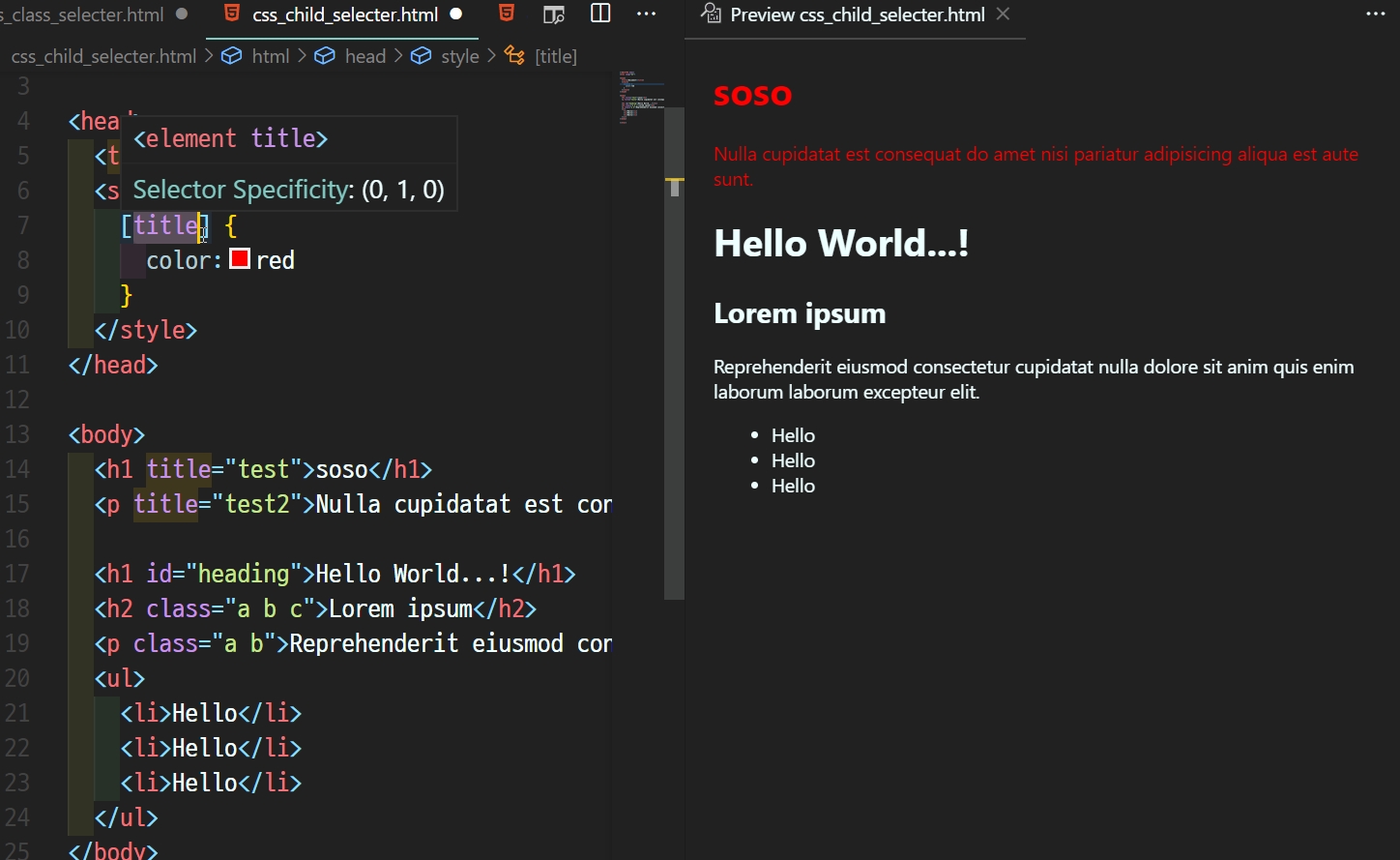
Task: Click red 'Nulla cupidatat' paragraph in preview
Action: (1035, 166)
